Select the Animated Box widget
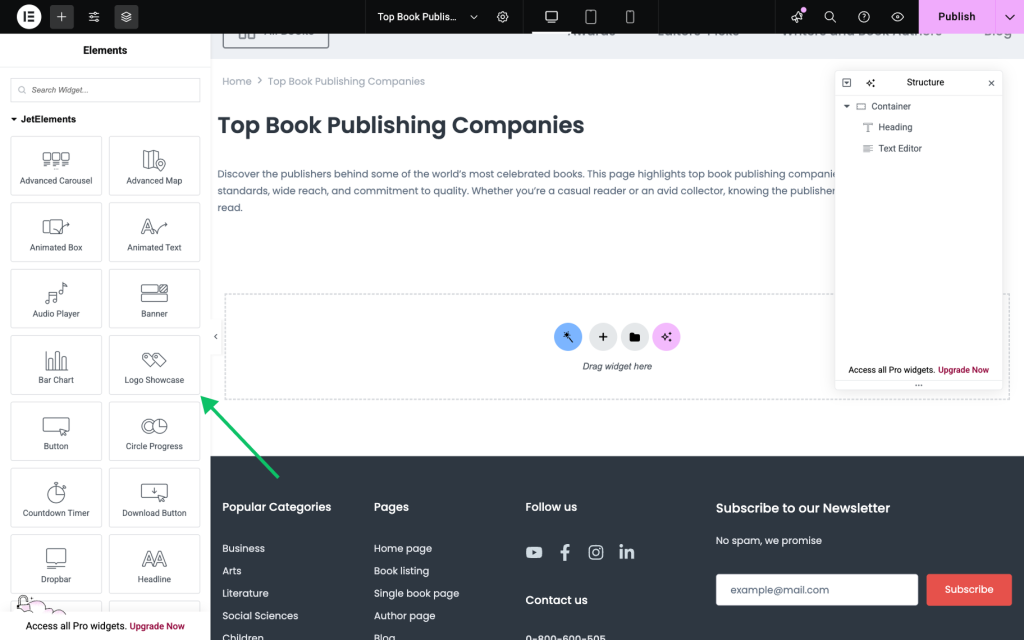This screenshot has height=640, width=1024. (56, 232)
